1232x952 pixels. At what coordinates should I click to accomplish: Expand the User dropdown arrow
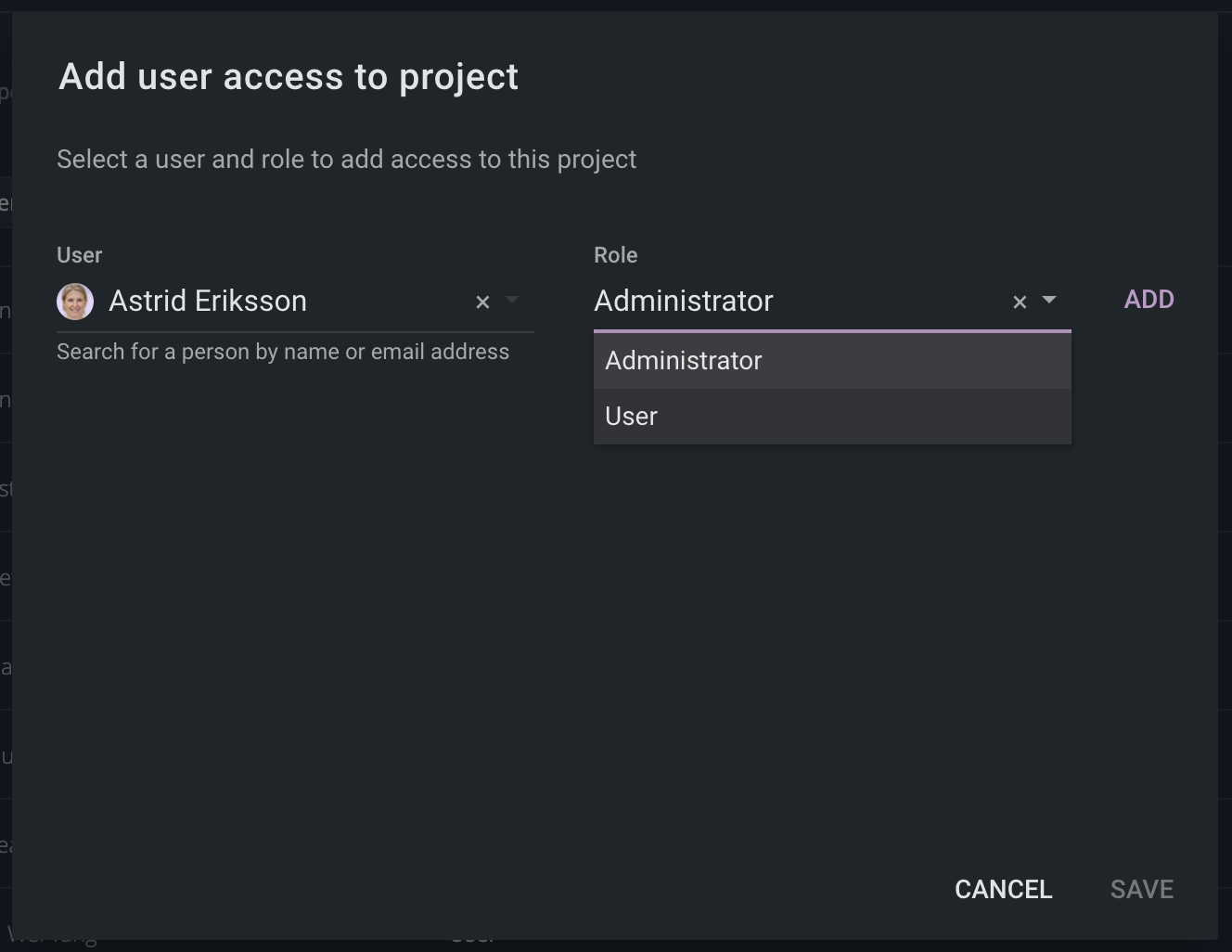[512, 301]
